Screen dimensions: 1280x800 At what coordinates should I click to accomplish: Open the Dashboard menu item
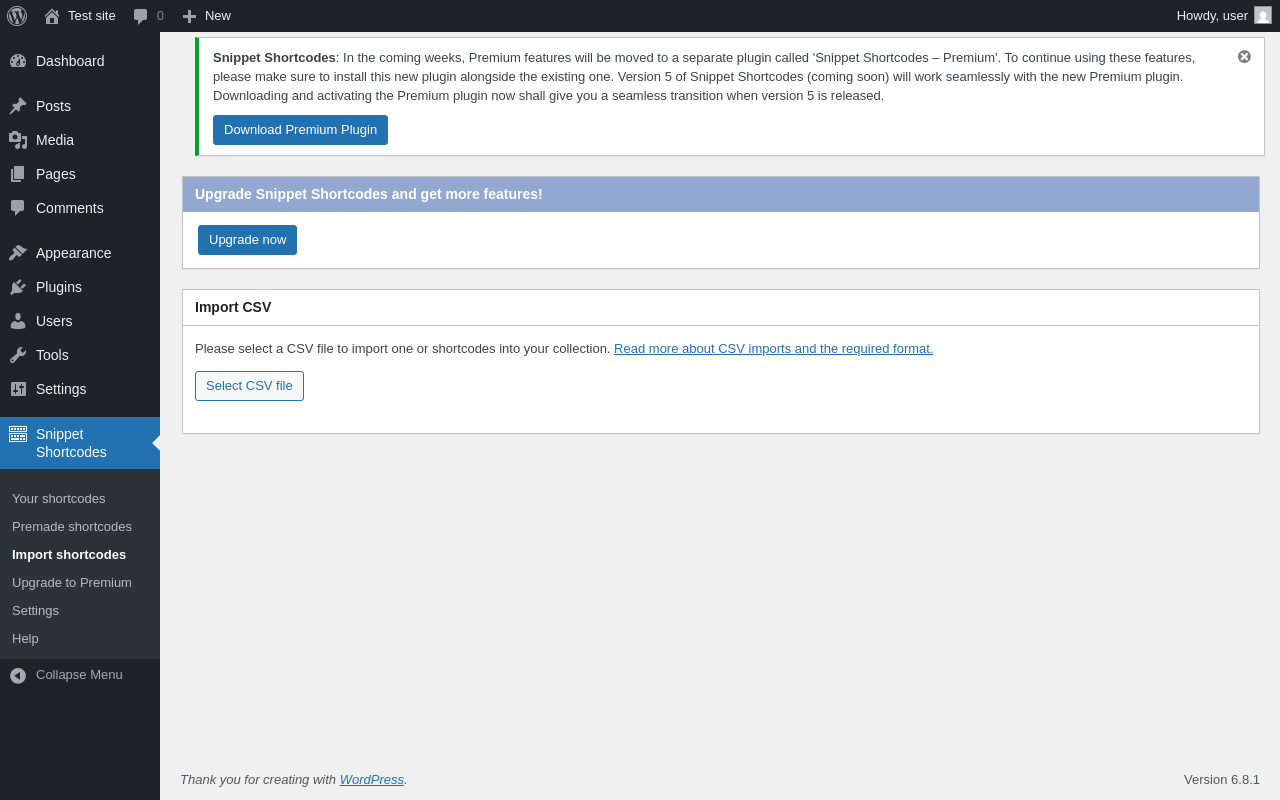click(70, 61)
